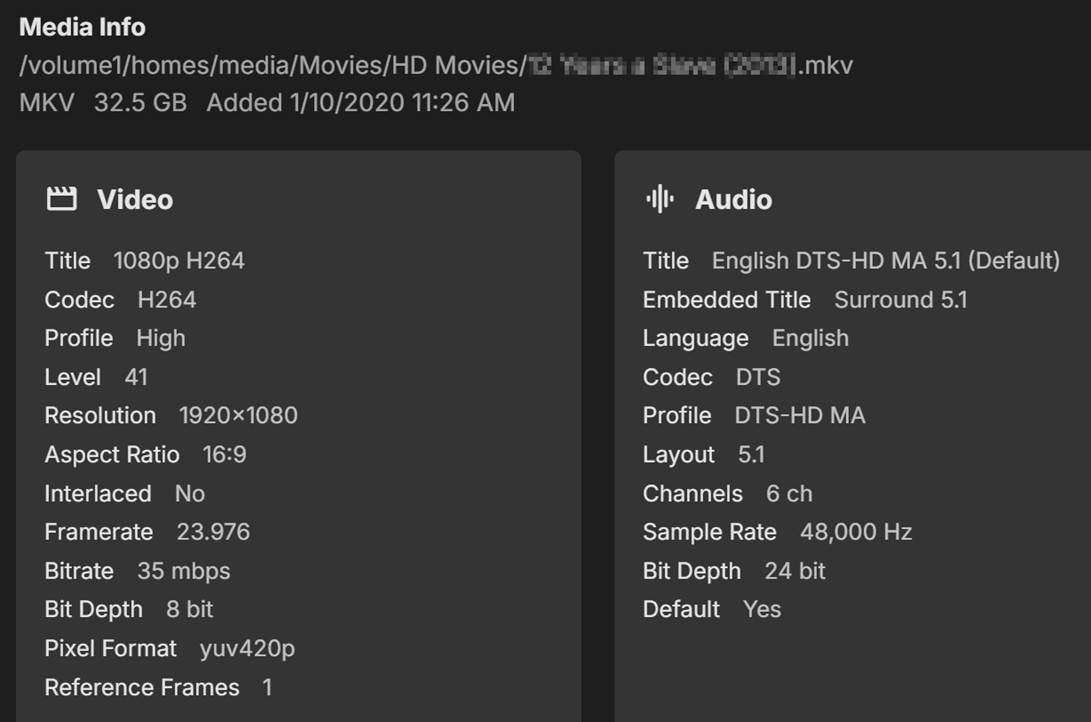Select the English DTS-HD MA 5.1 audio title
The width and height of the screenshot is (1091, 722).
coord(885,261)
